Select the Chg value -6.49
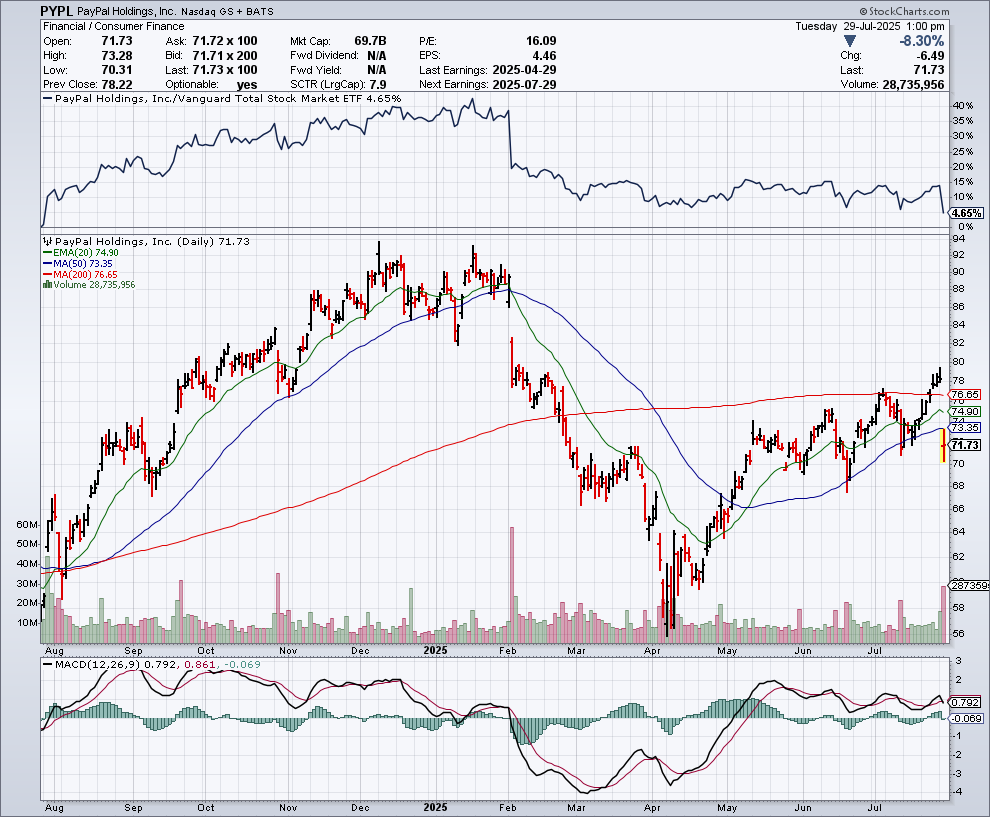 [x=929, y=56]
